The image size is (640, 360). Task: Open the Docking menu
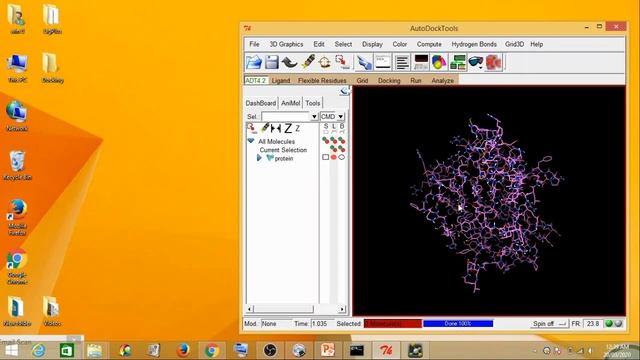[x=389, y=80]
